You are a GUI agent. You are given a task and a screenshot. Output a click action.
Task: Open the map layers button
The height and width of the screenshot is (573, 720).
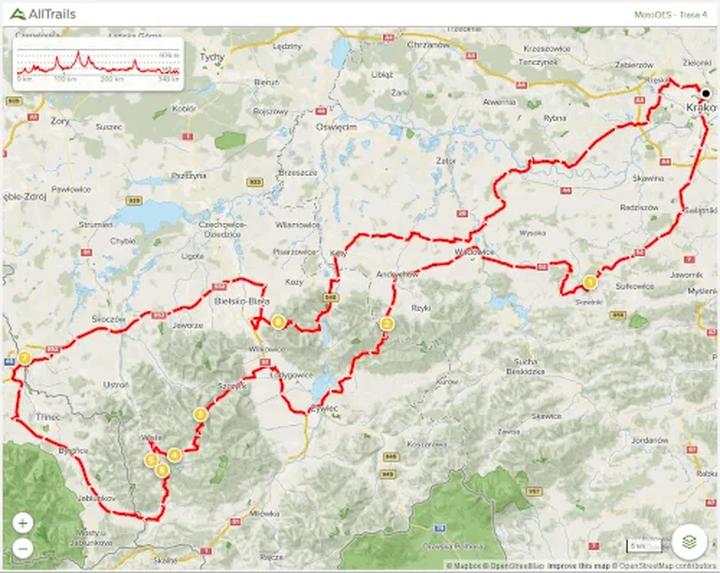point(688,542)
